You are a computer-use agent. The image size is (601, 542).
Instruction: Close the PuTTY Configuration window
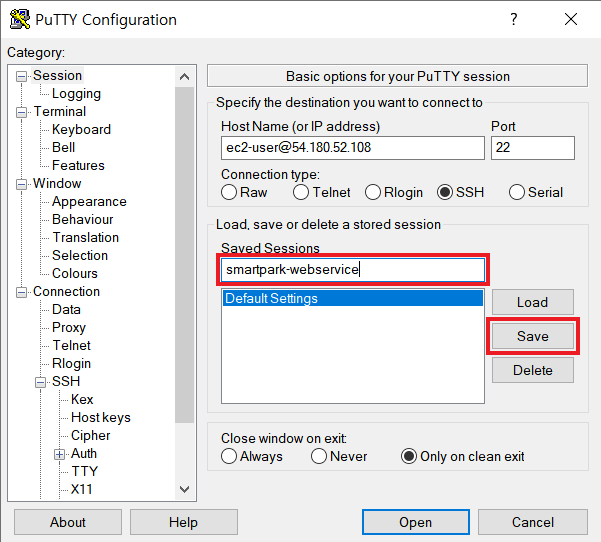571,19
